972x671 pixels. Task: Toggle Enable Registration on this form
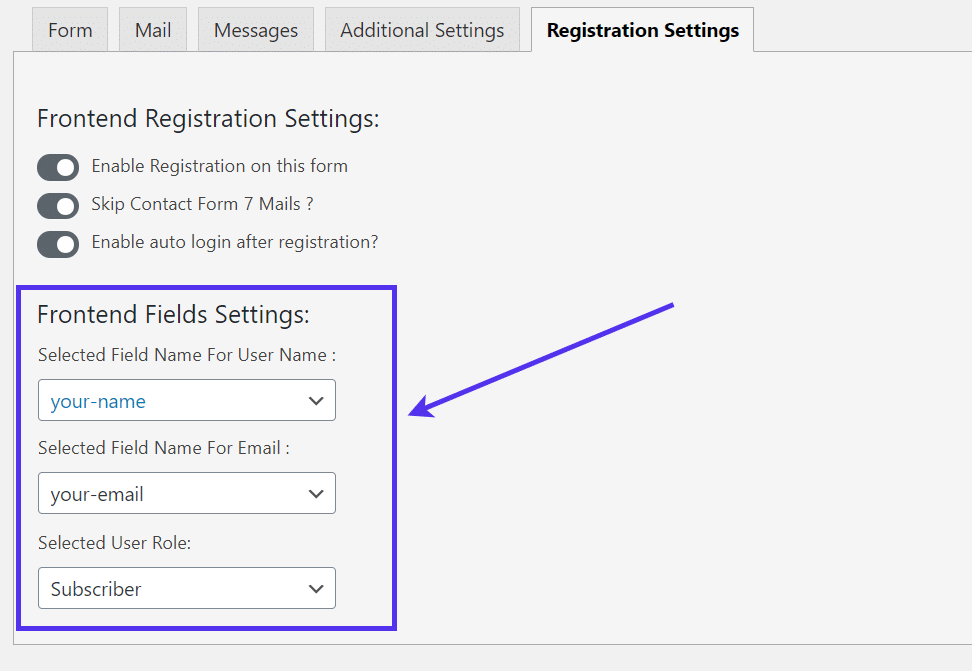point(57,167)
